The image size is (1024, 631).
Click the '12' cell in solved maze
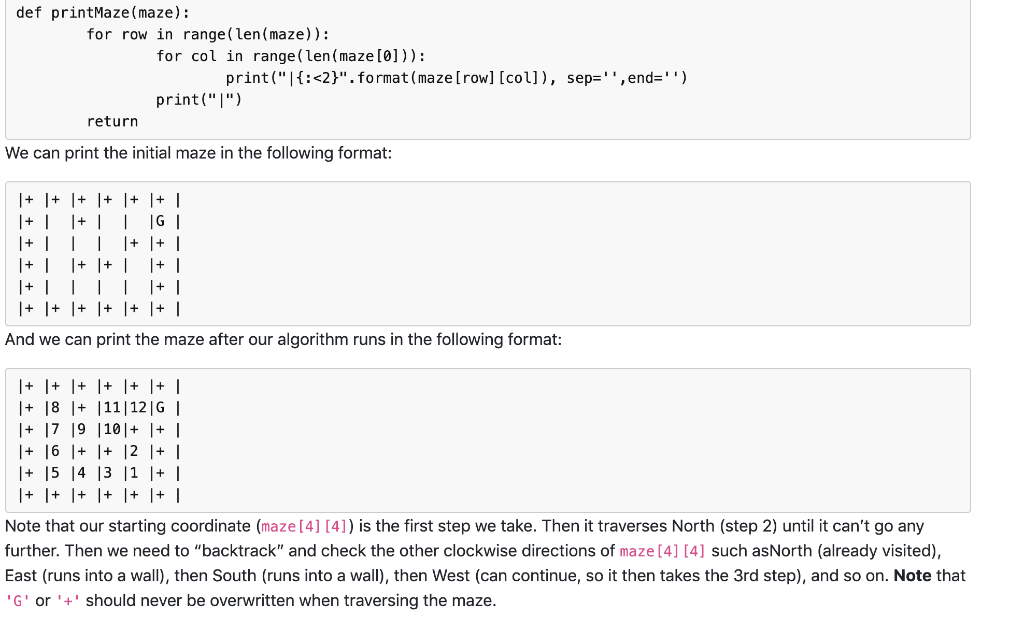coord(138,408)
